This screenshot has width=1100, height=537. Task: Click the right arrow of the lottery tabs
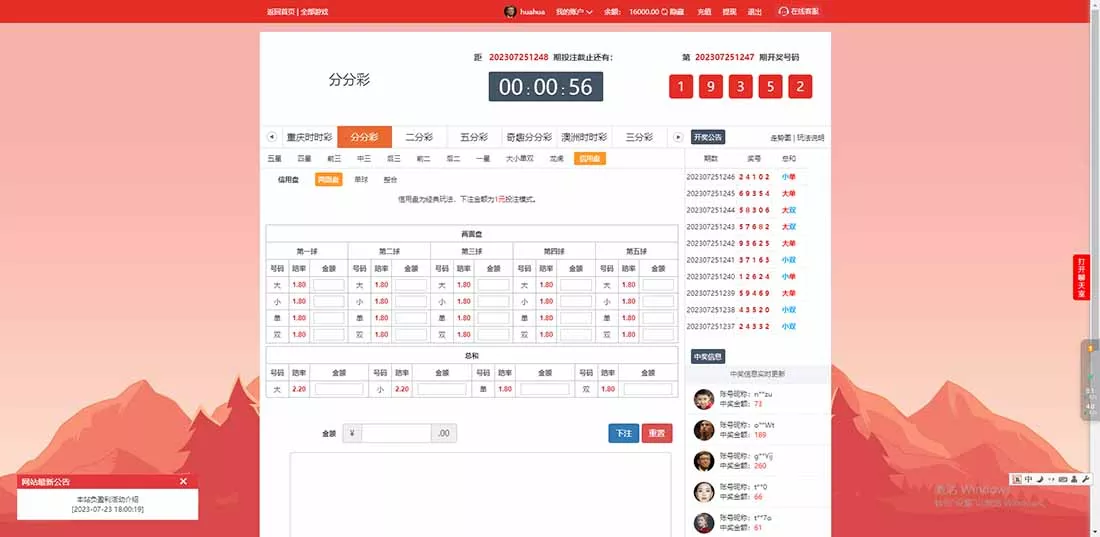click(678, 137)
